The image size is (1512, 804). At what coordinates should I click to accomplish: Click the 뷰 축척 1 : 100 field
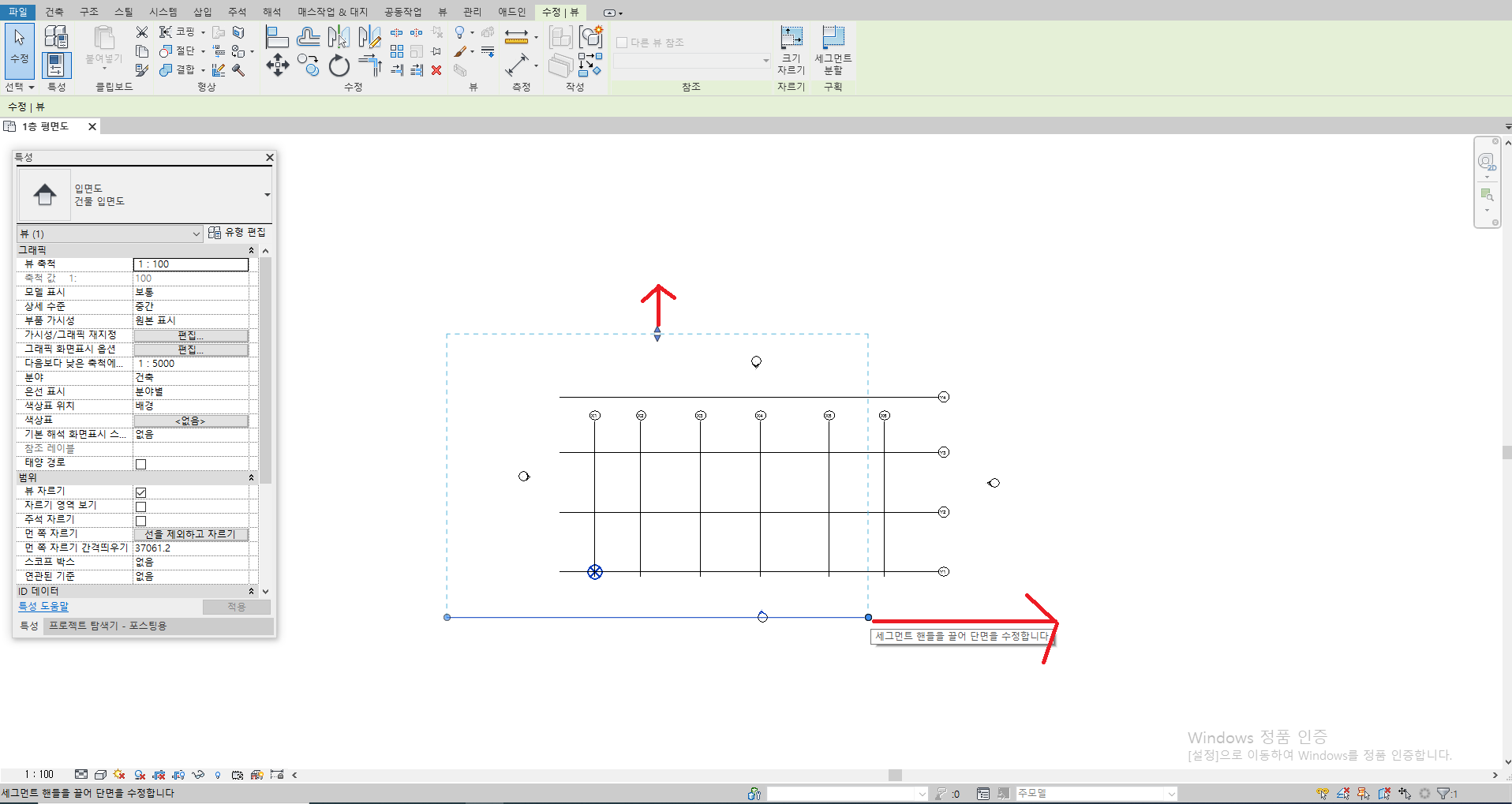[x=191, y=264]
